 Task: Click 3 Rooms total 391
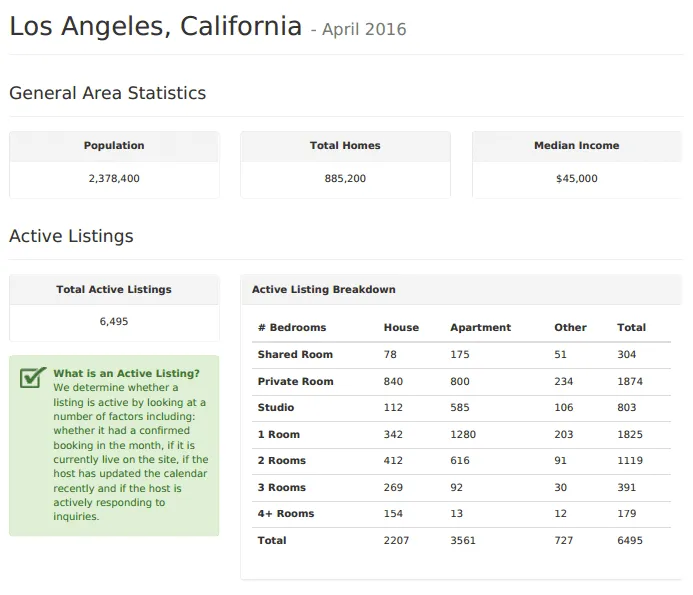627,488
